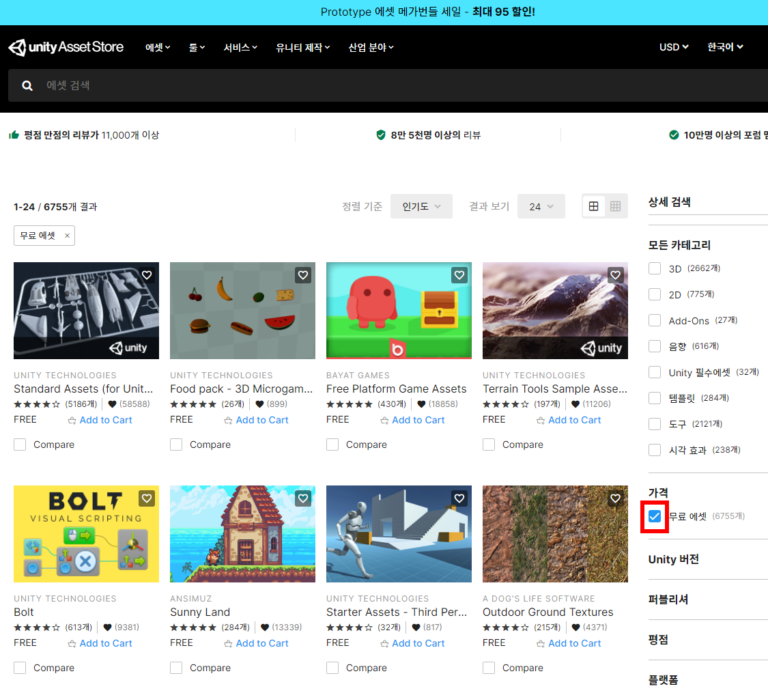Open the 서비스 navigation dropdown

pos(240,48)
